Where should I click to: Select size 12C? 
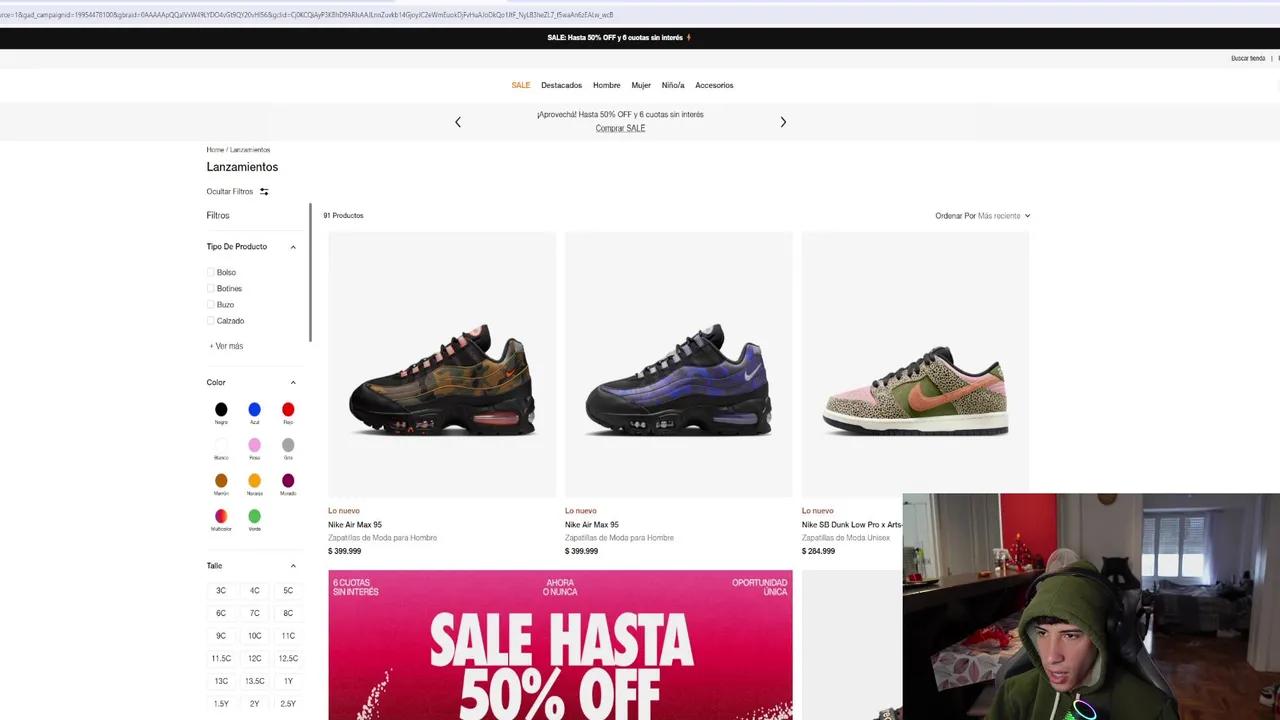[x=254, y=659]
